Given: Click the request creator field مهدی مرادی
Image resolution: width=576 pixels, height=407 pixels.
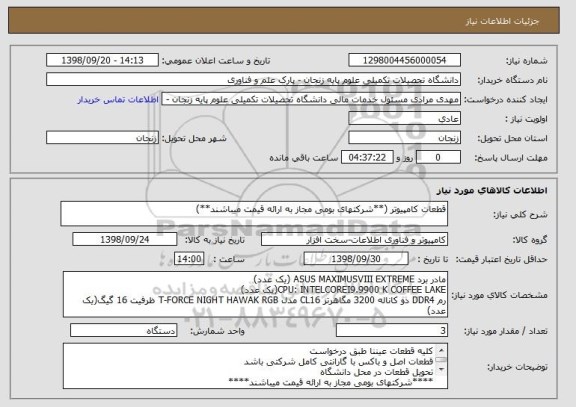Looking at the screenshot, I should tap(311, 99).
